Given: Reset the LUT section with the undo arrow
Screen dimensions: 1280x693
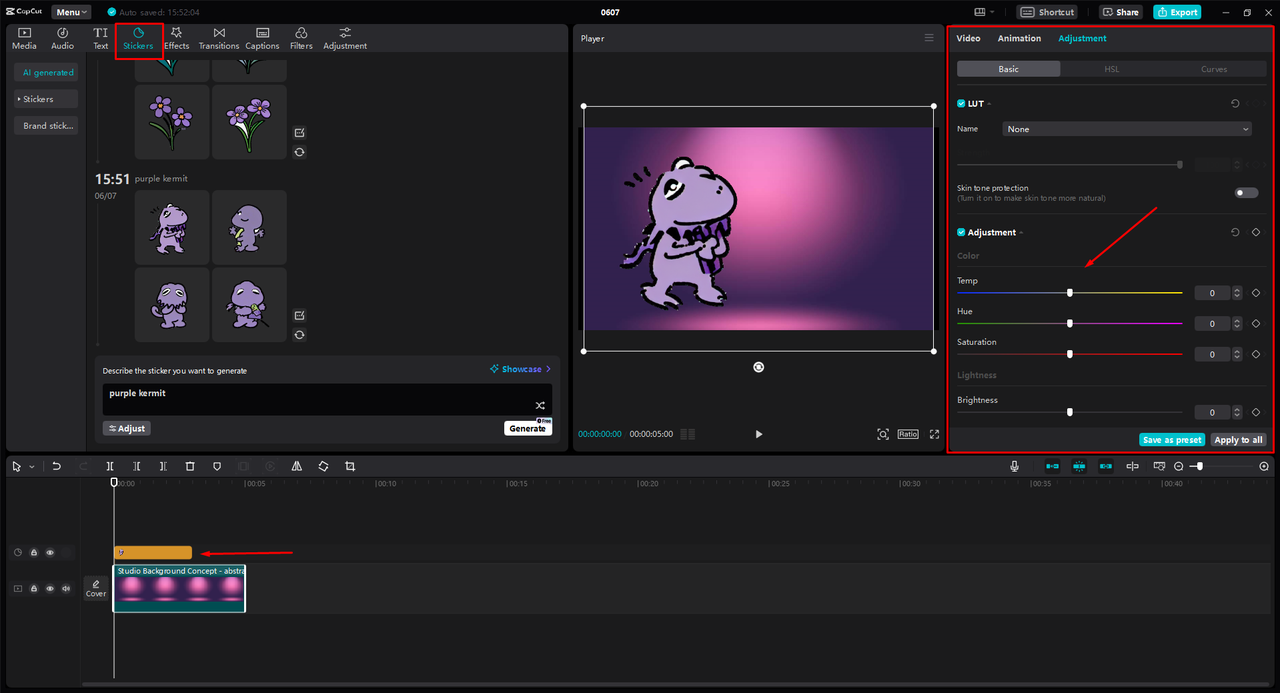Looking at the screenshot, I should click(x=1235, y=104).
